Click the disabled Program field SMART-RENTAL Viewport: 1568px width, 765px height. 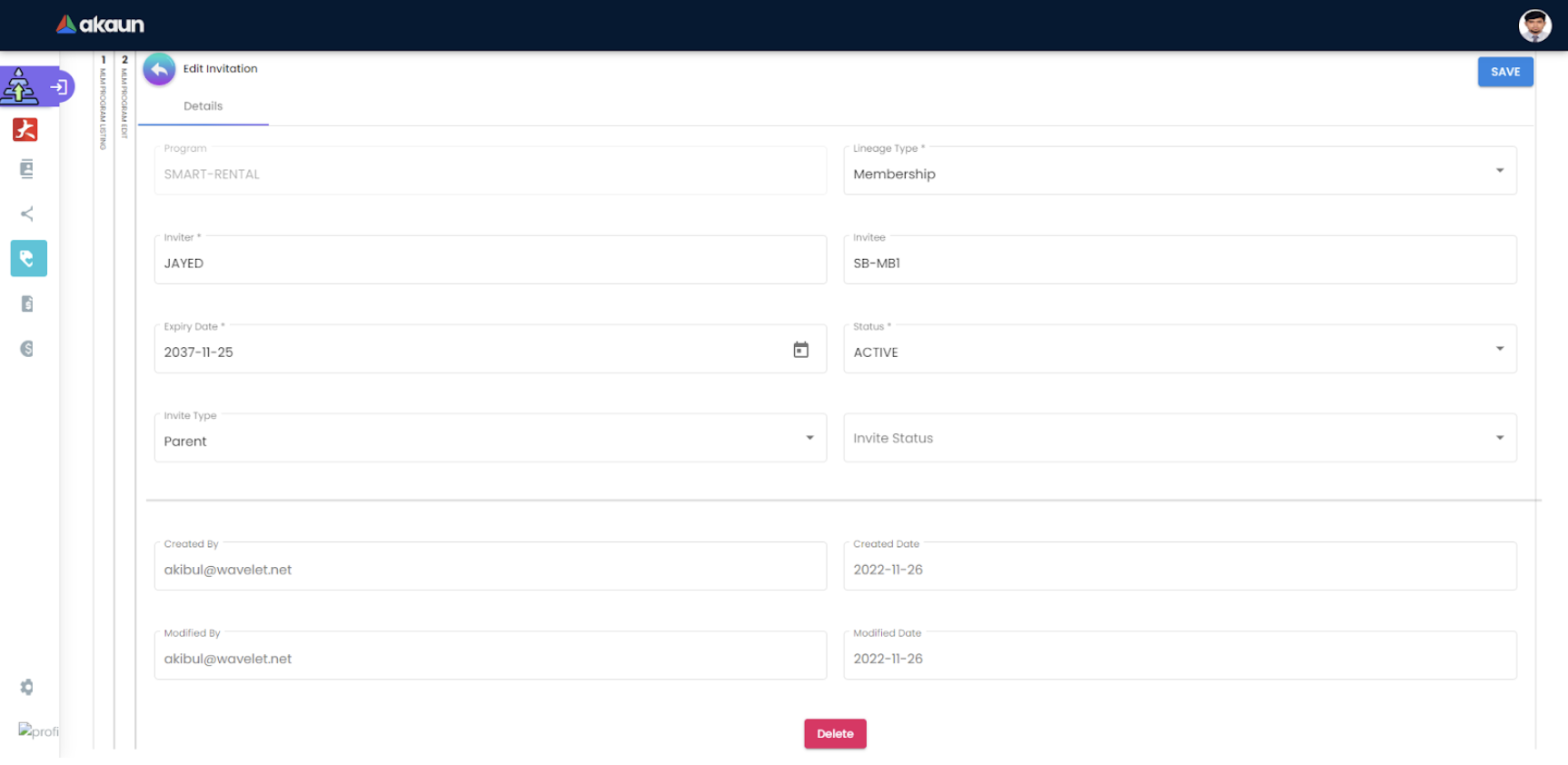(491, 171)
